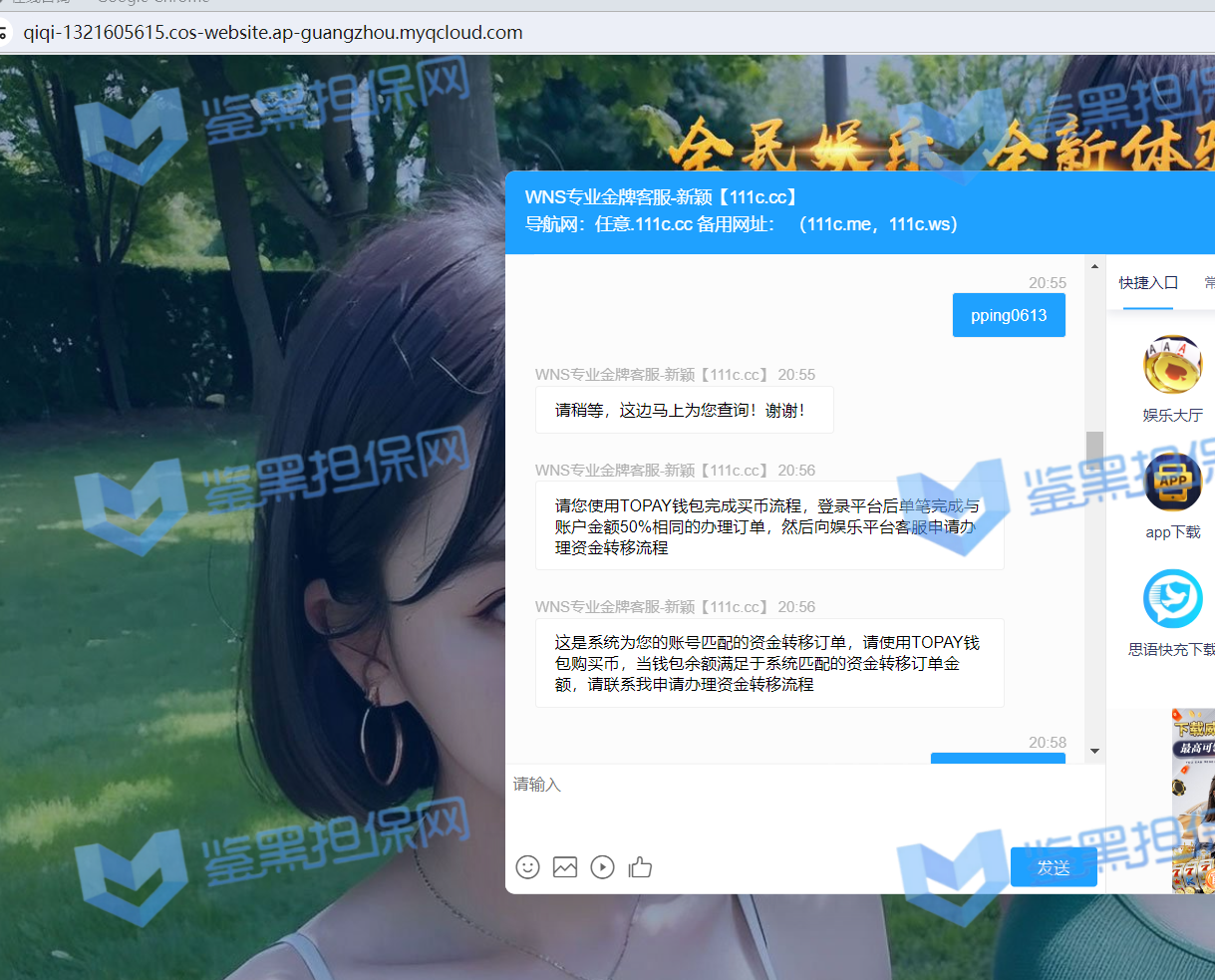This screenshot has width=1215, height=980.
Task: Click the browser URL address text
Action: click(x=273, y=33)
